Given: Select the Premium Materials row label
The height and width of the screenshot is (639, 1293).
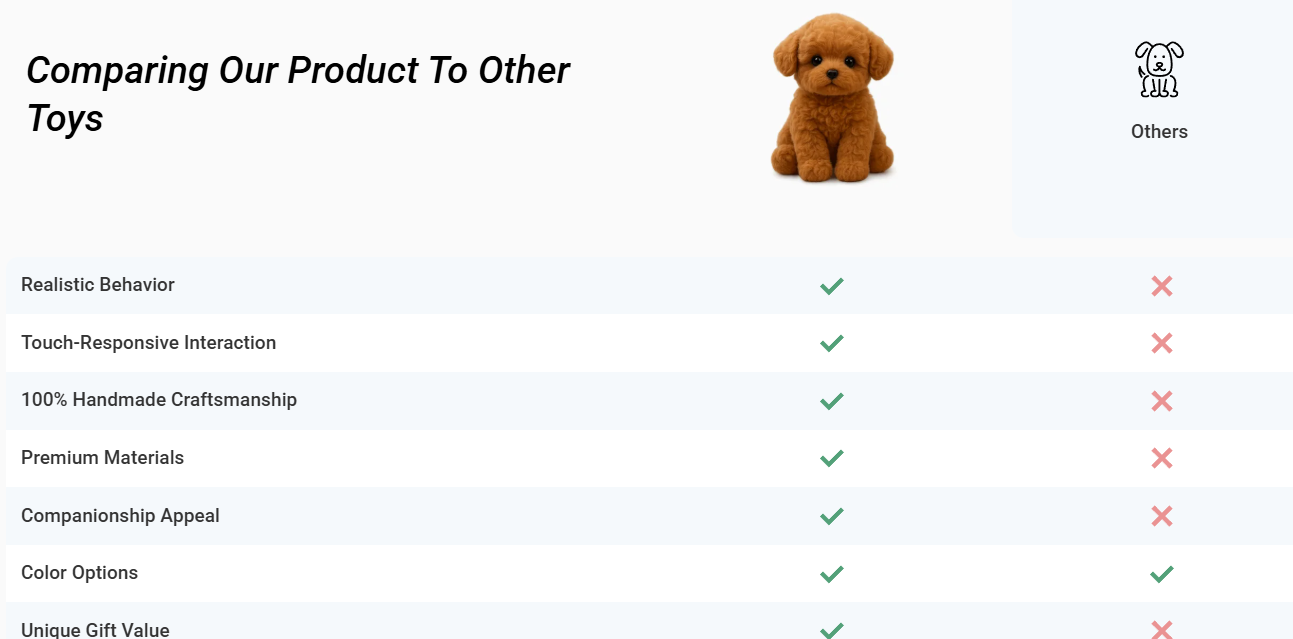Looking at the screenshot, I should coord(102,458).
